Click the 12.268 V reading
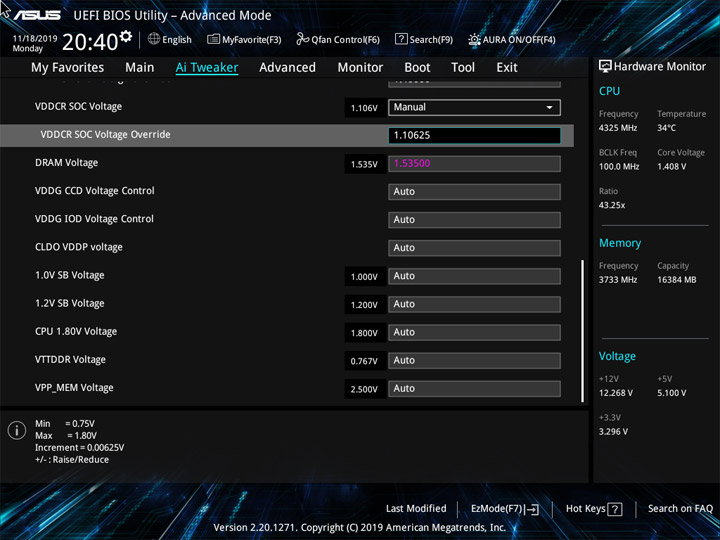Screen dimensions: 720x540 pyautogui.click(x=616, y=393)
